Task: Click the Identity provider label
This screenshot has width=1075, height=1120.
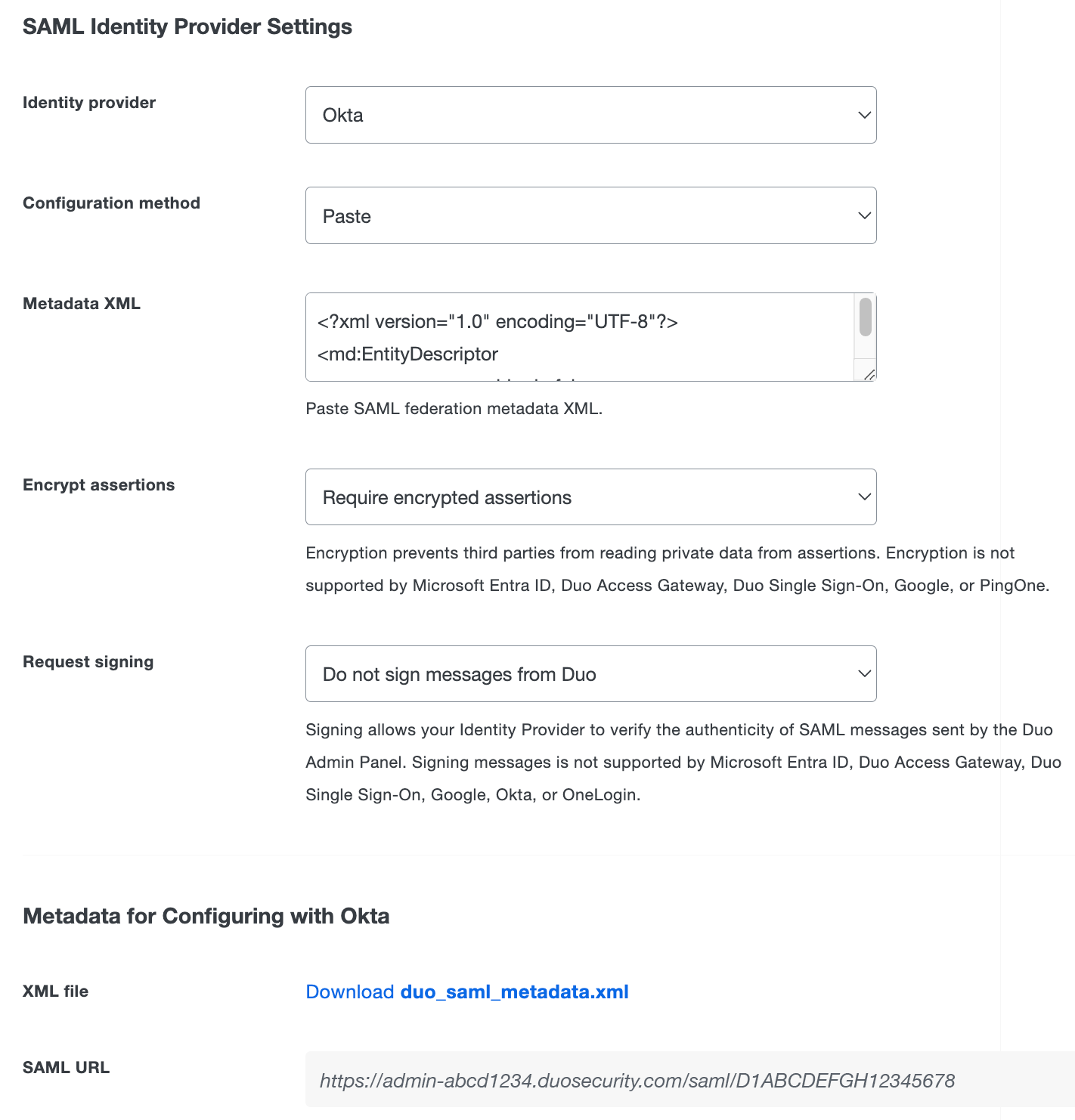Action: [x=88, y=103]
